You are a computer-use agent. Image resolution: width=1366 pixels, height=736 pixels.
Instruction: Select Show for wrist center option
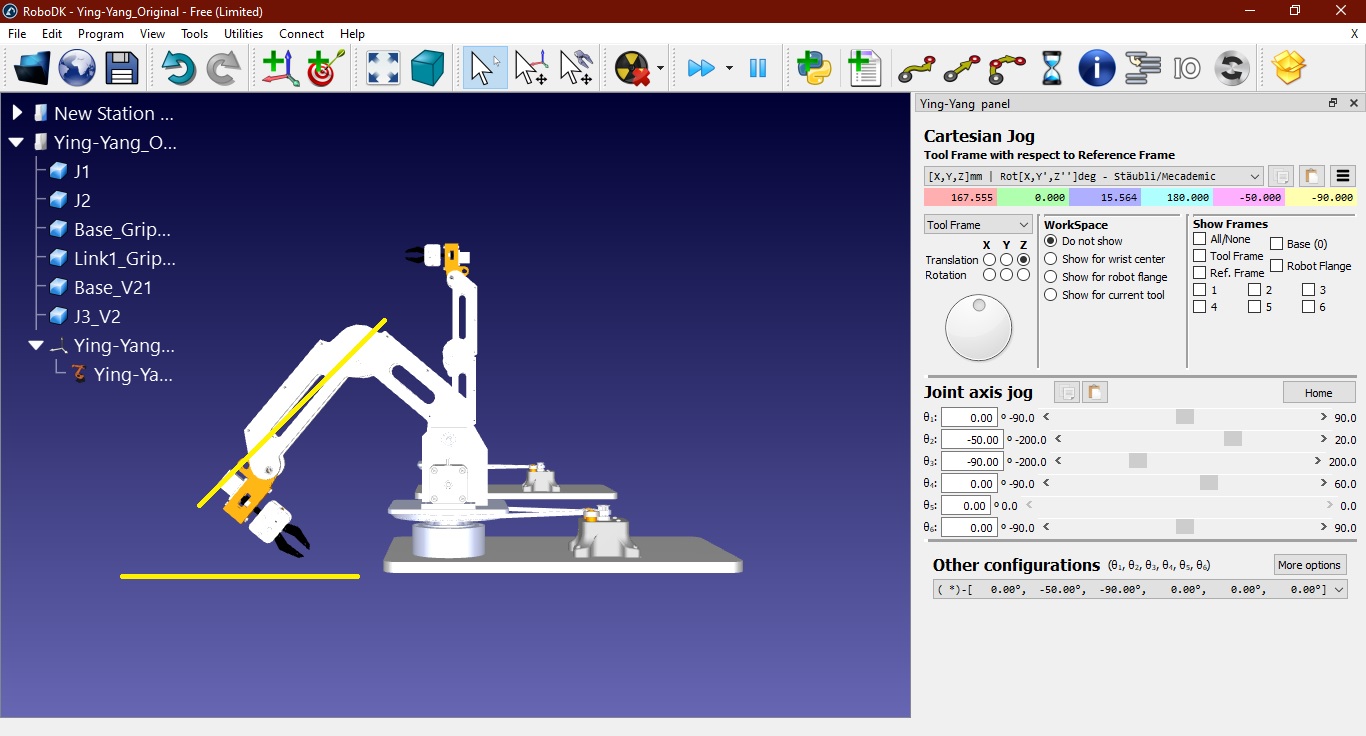click(1051, 259)
